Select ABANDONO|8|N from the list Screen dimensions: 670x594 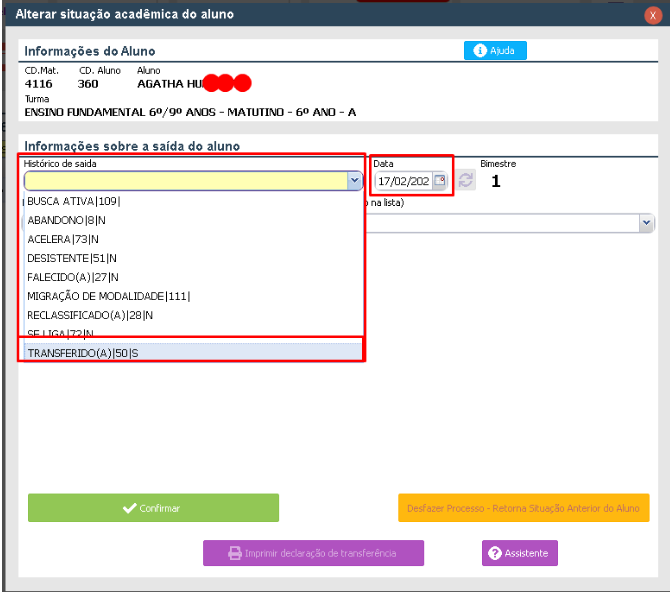click(x=66, y=220)
